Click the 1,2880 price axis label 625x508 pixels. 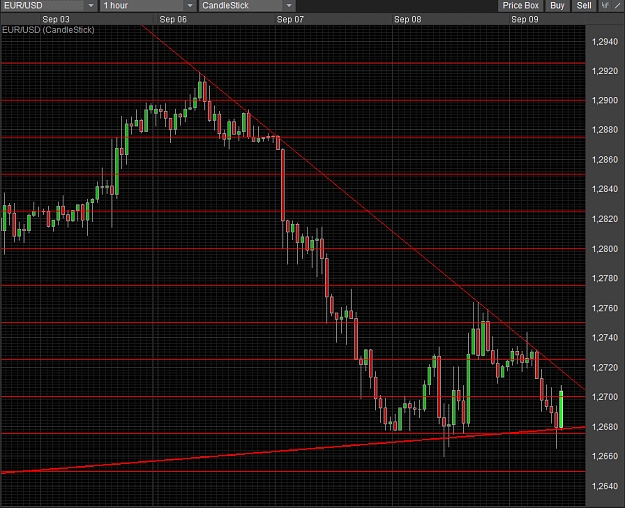point(605,130)
